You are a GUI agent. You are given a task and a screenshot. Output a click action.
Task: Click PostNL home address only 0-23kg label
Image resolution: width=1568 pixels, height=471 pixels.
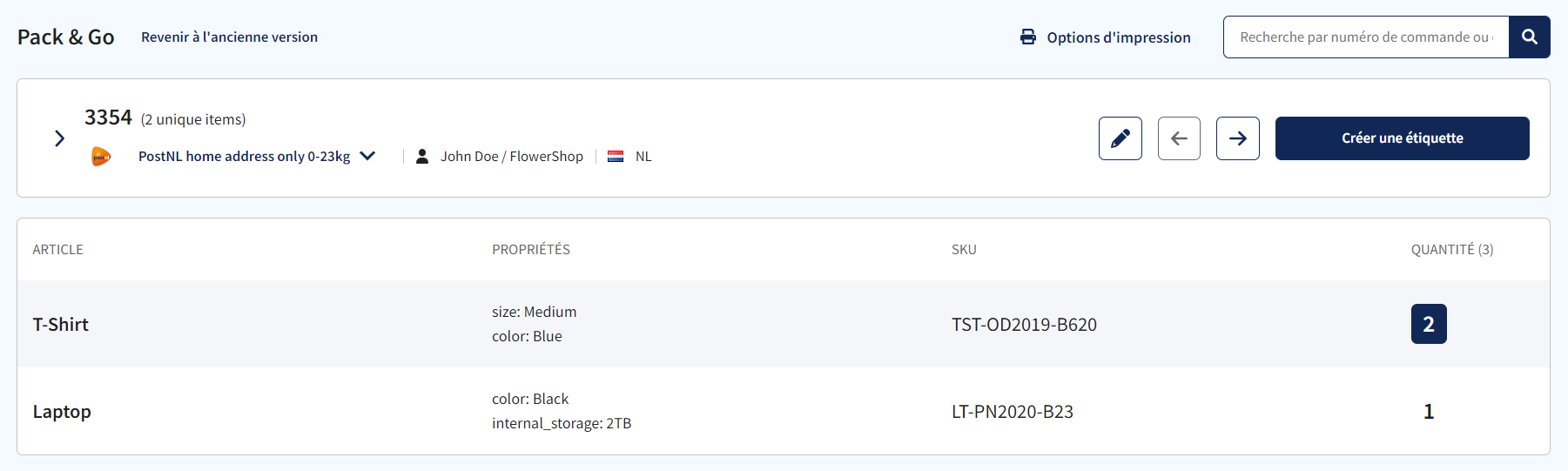[x=244, y=157]
